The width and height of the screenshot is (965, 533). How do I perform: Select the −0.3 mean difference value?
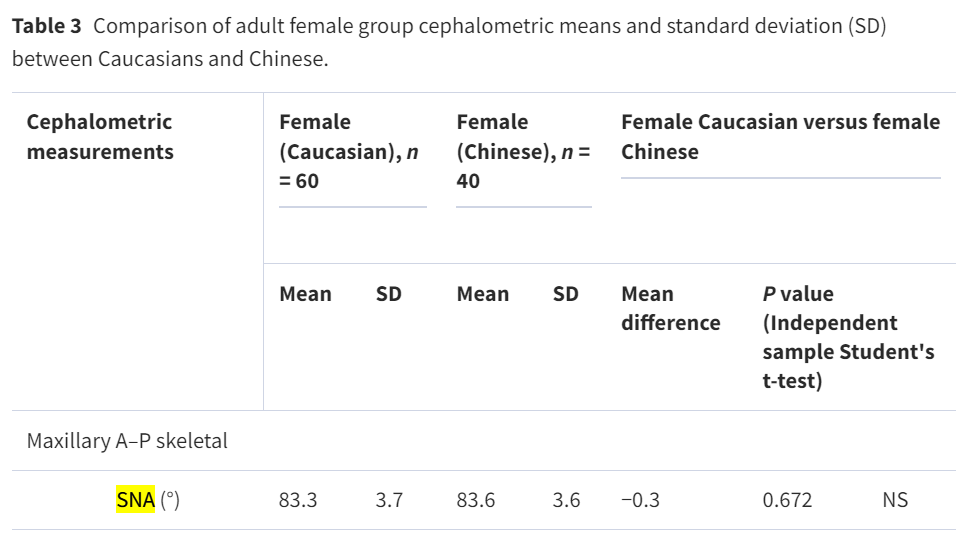click(640, 500)
